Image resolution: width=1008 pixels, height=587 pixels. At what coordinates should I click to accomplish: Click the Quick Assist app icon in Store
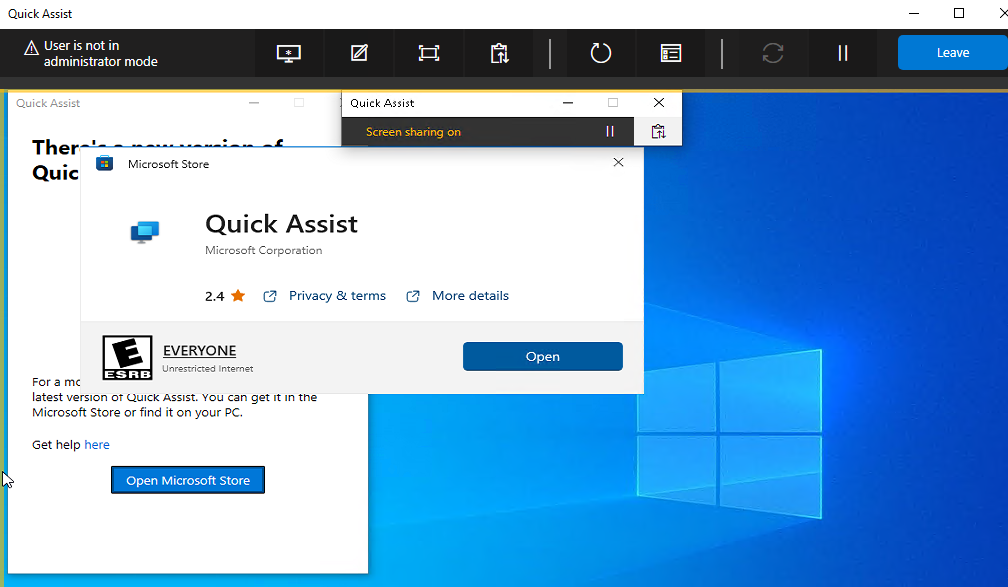click(x=145, y=232)
